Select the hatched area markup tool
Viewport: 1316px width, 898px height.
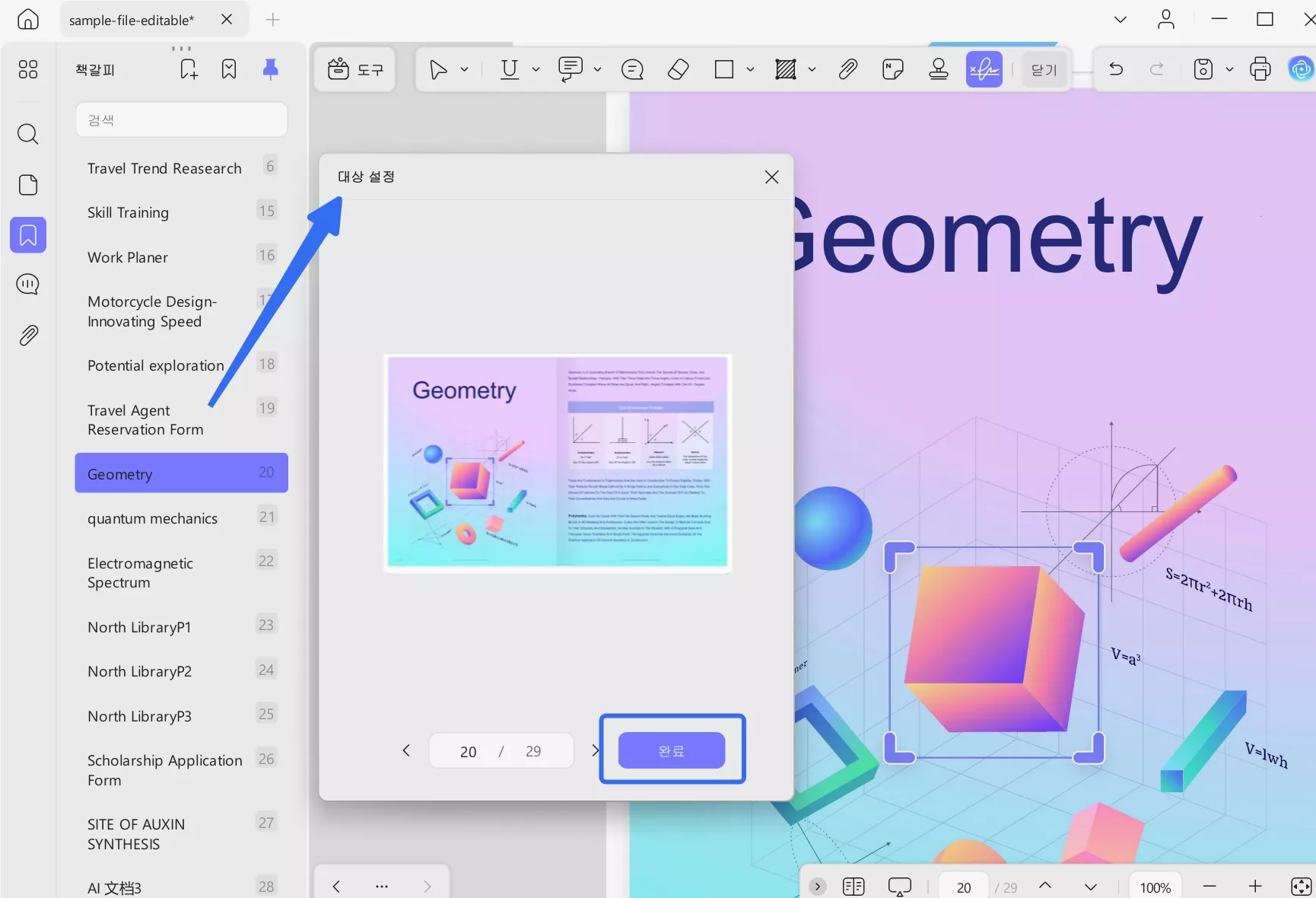click(x=786, y=70)
